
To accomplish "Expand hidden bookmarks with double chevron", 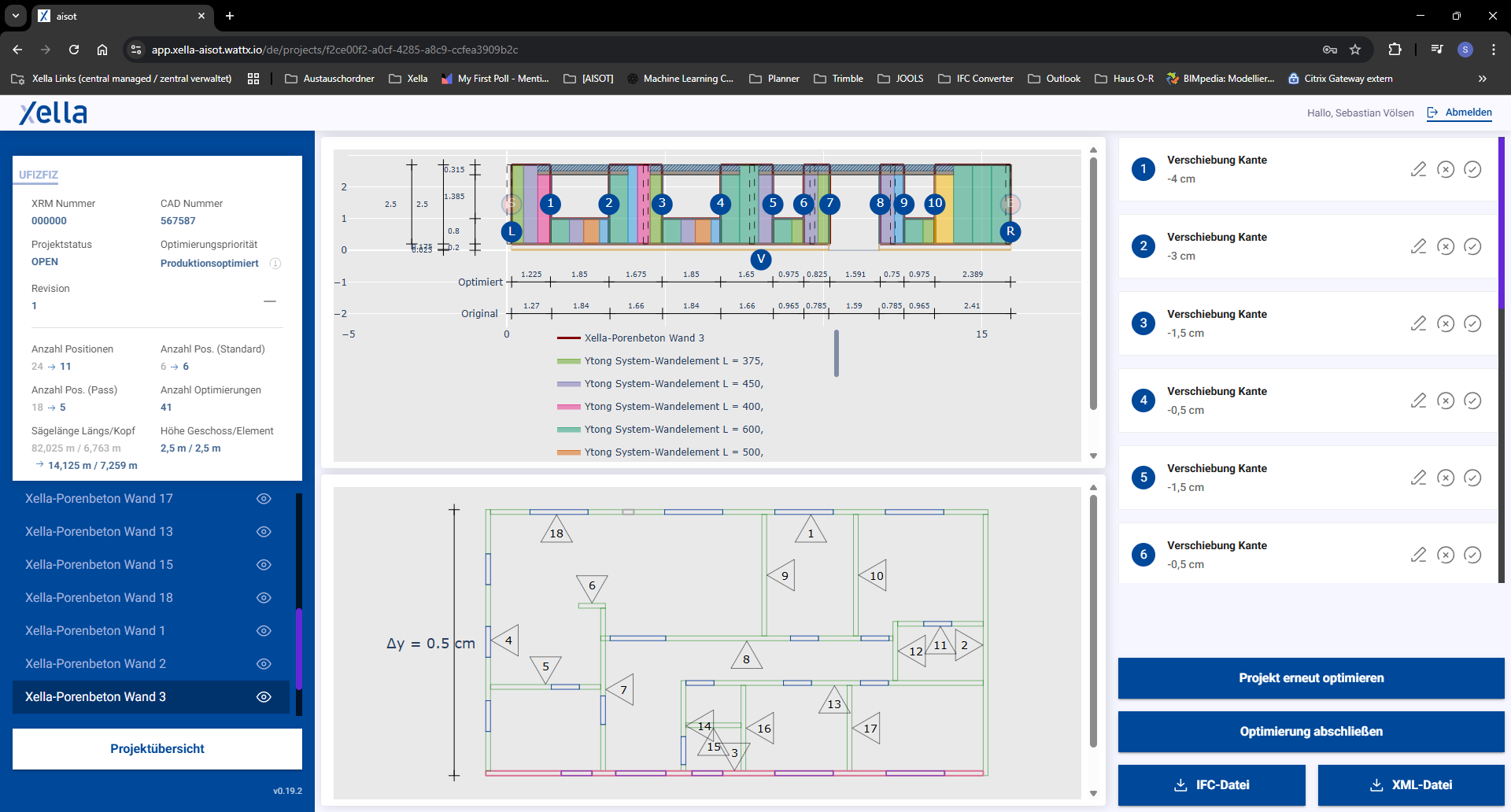I will [x=1482, y=79].
